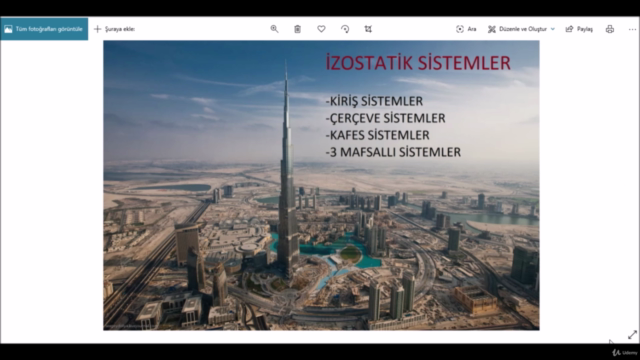The image size is (640, 360).
Task: Open the 'Düzenle ve Oluştur' dropdown
Action: tap(521, 29)
